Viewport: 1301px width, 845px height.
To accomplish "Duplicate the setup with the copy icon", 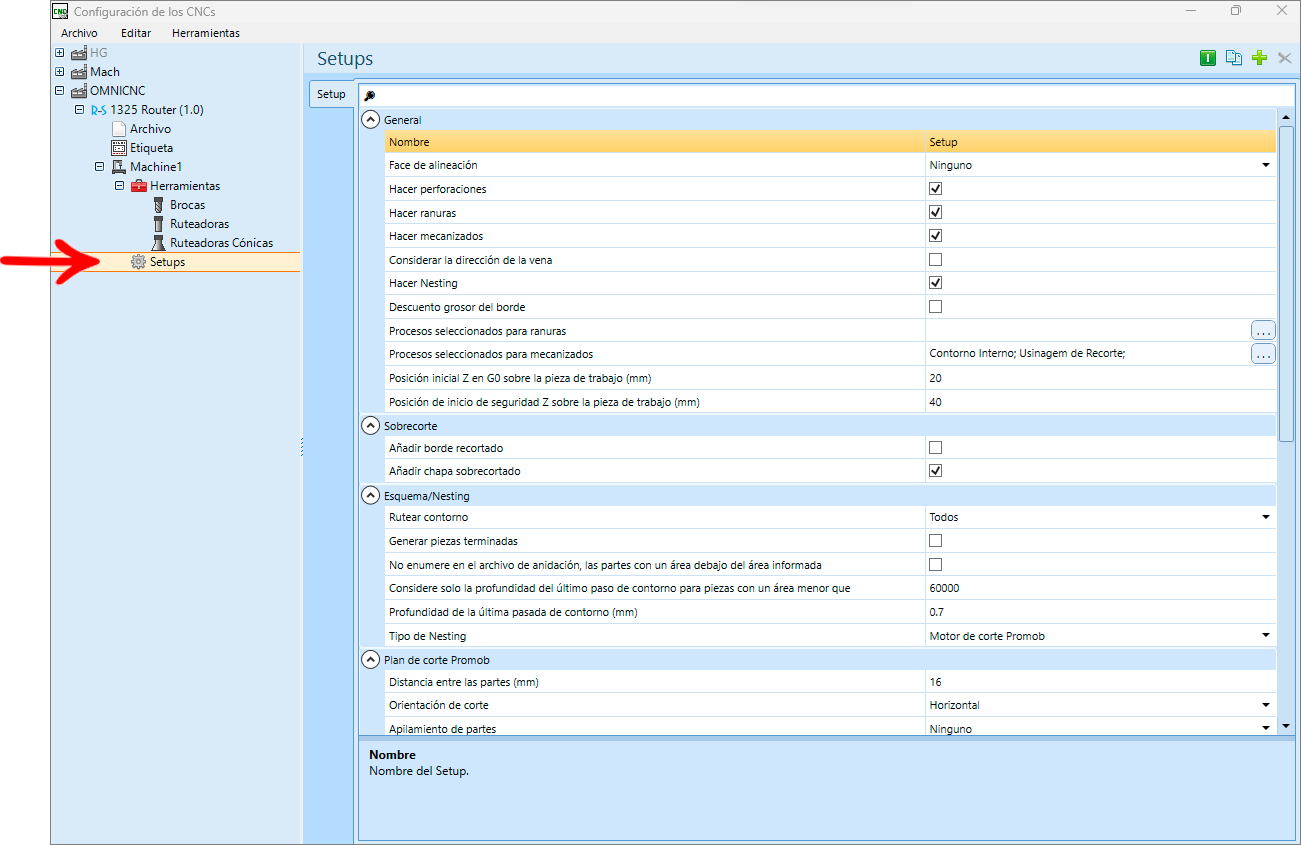I will pos(1234,59).
